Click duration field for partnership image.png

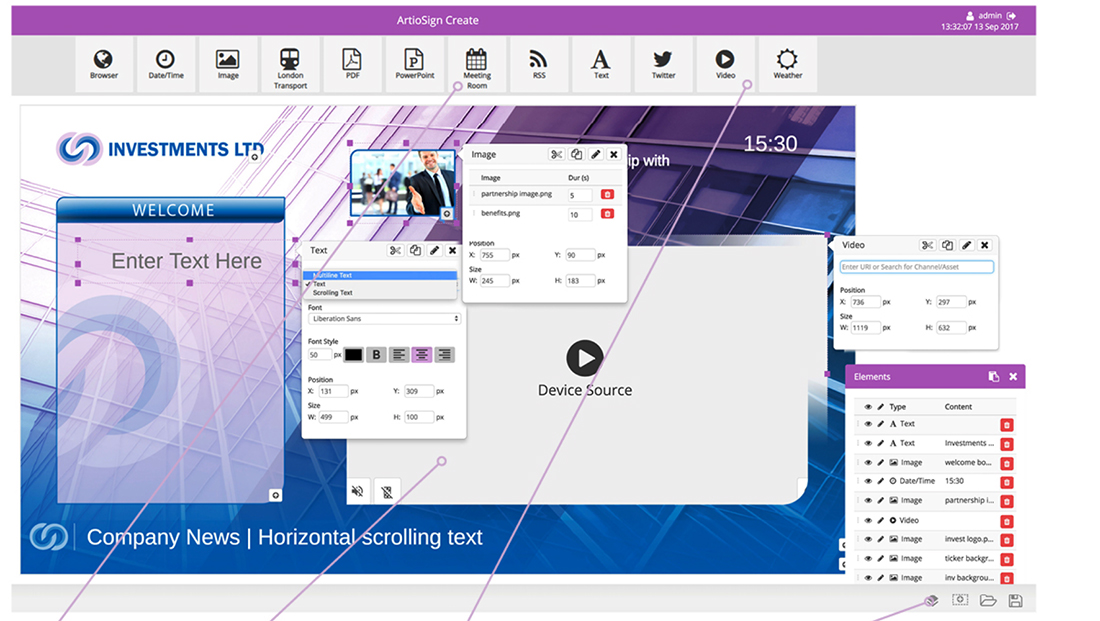pos(579,196)
